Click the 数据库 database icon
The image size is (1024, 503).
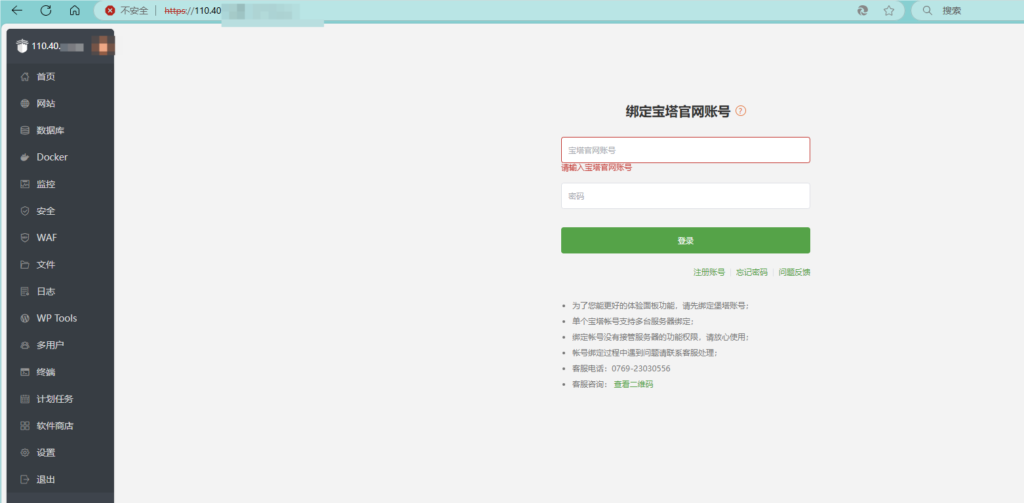tap(25, 131)
